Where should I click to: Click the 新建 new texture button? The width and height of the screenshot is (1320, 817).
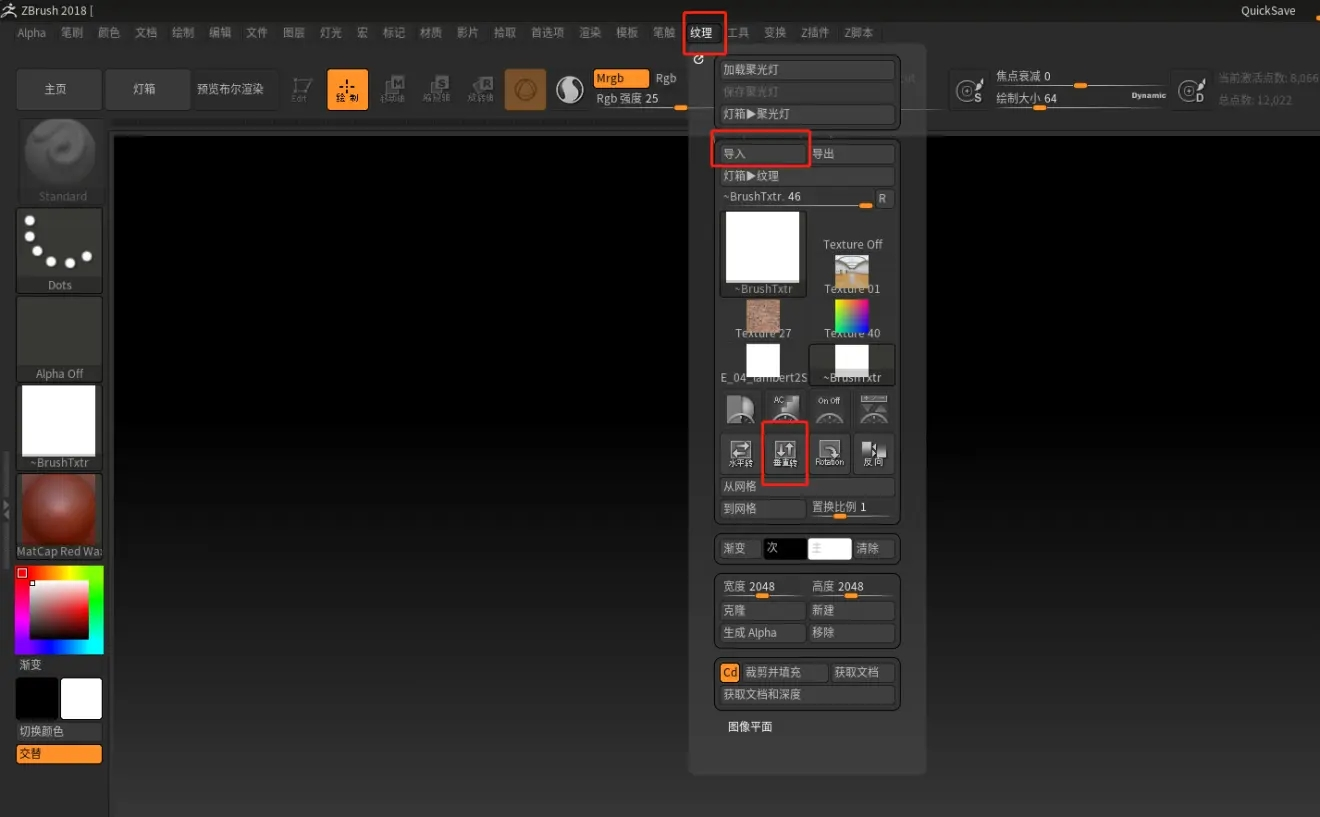point(852,610)
